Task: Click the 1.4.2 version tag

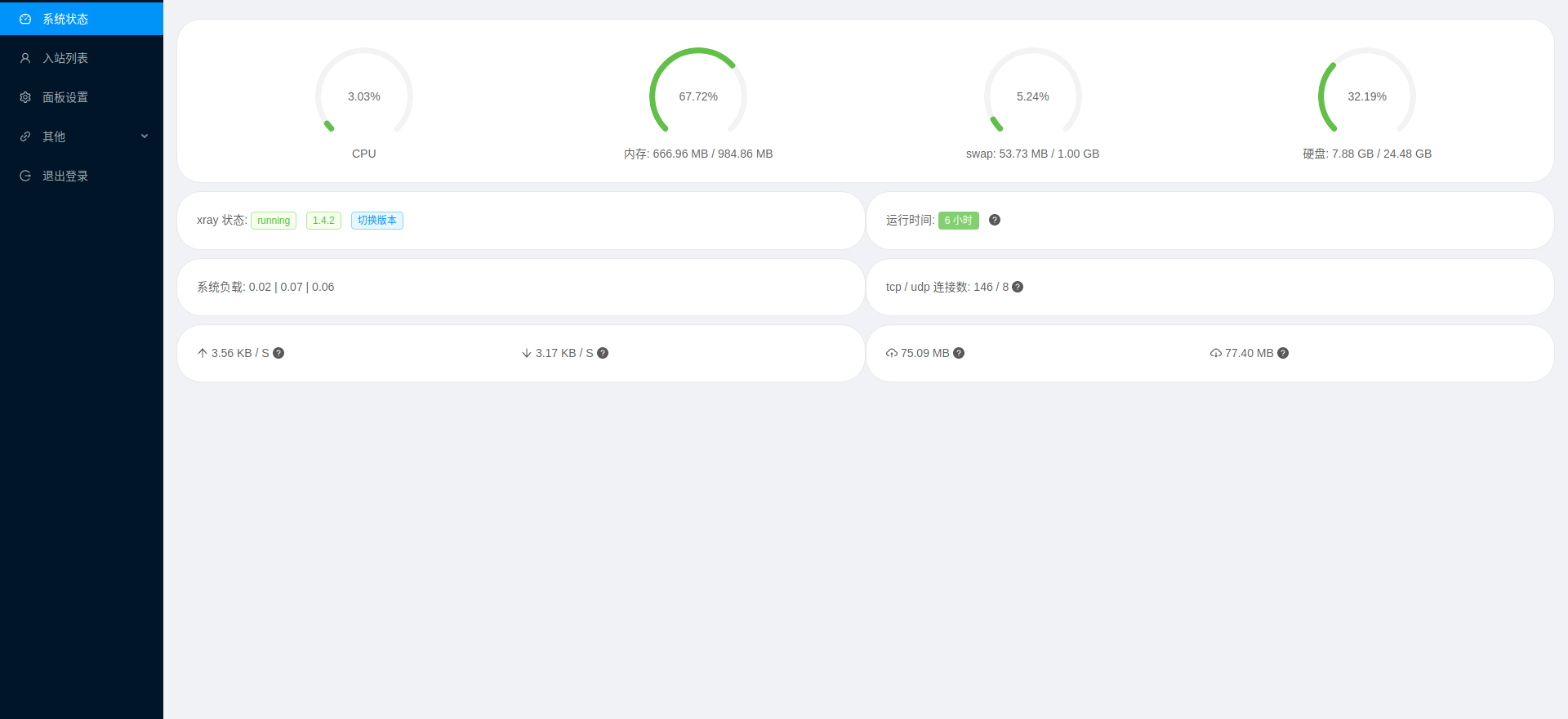Action: (323, 221)
